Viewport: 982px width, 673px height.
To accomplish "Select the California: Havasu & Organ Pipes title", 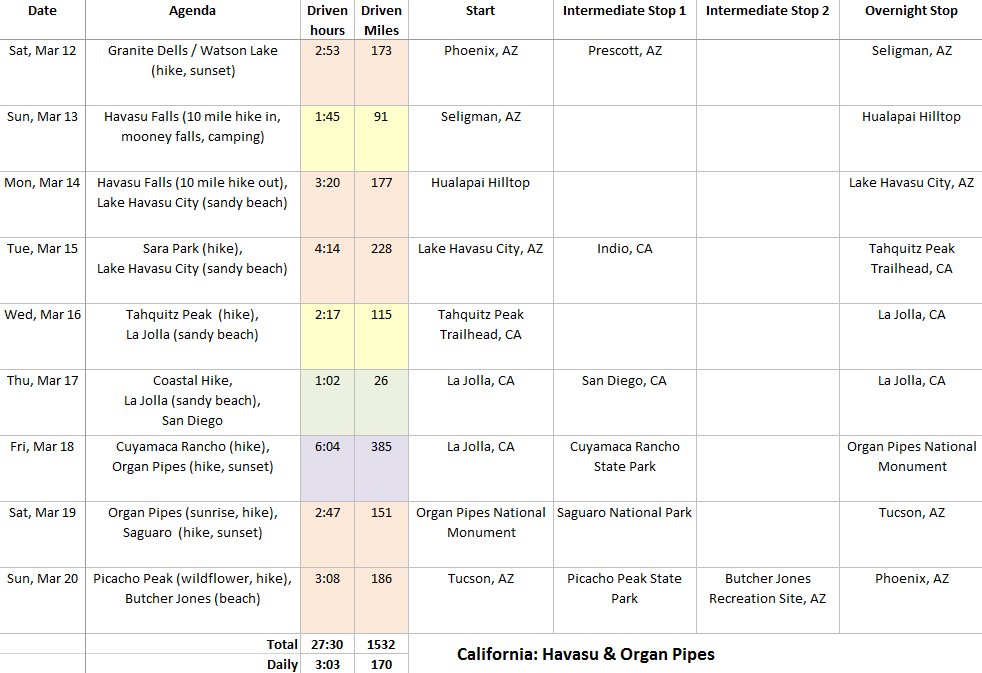I will click(585, 654).
